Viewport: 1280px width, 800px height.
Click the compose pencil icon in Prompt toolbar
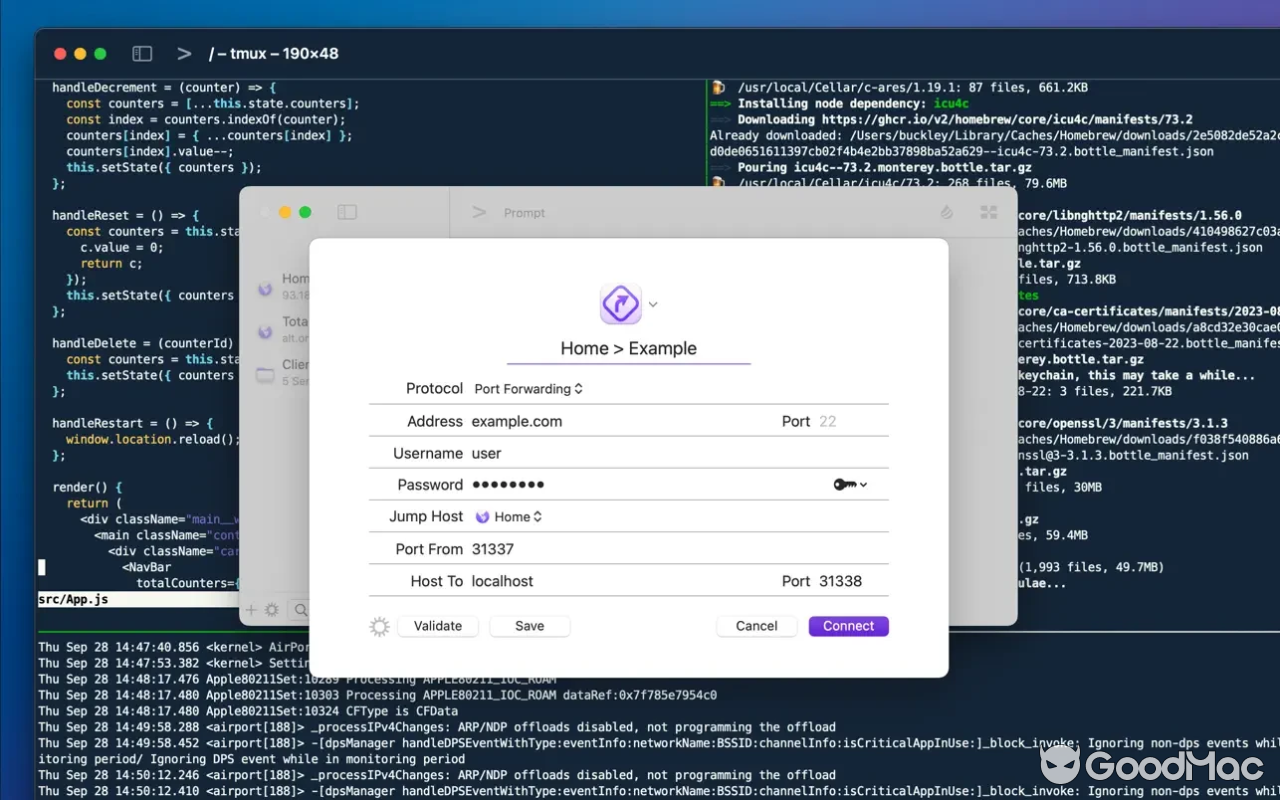click(946, 212)
